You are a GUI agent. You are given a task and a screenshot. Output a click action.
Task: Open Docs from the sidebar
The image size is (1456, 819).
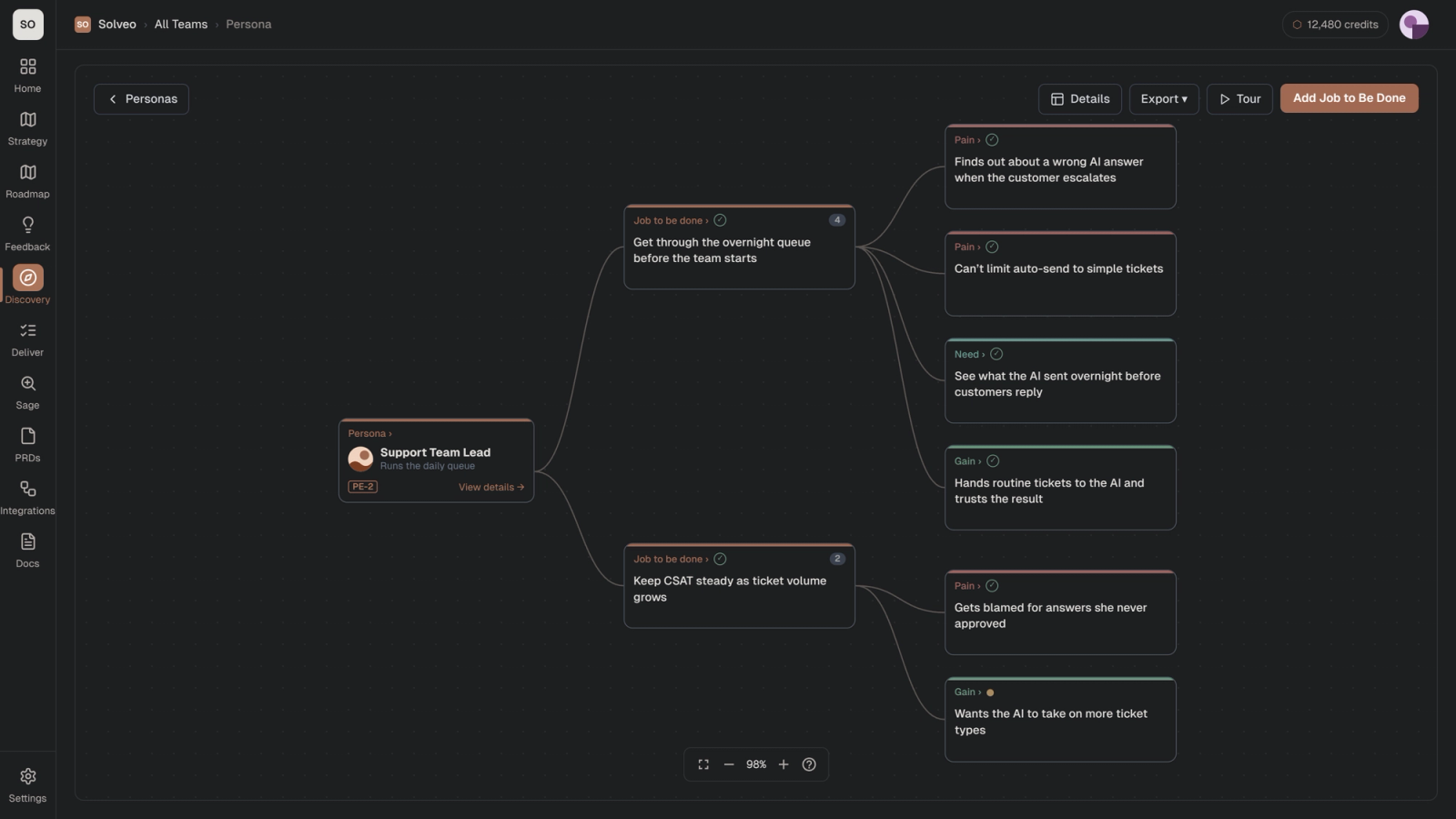pyautogui.click(x=27, y=551)
